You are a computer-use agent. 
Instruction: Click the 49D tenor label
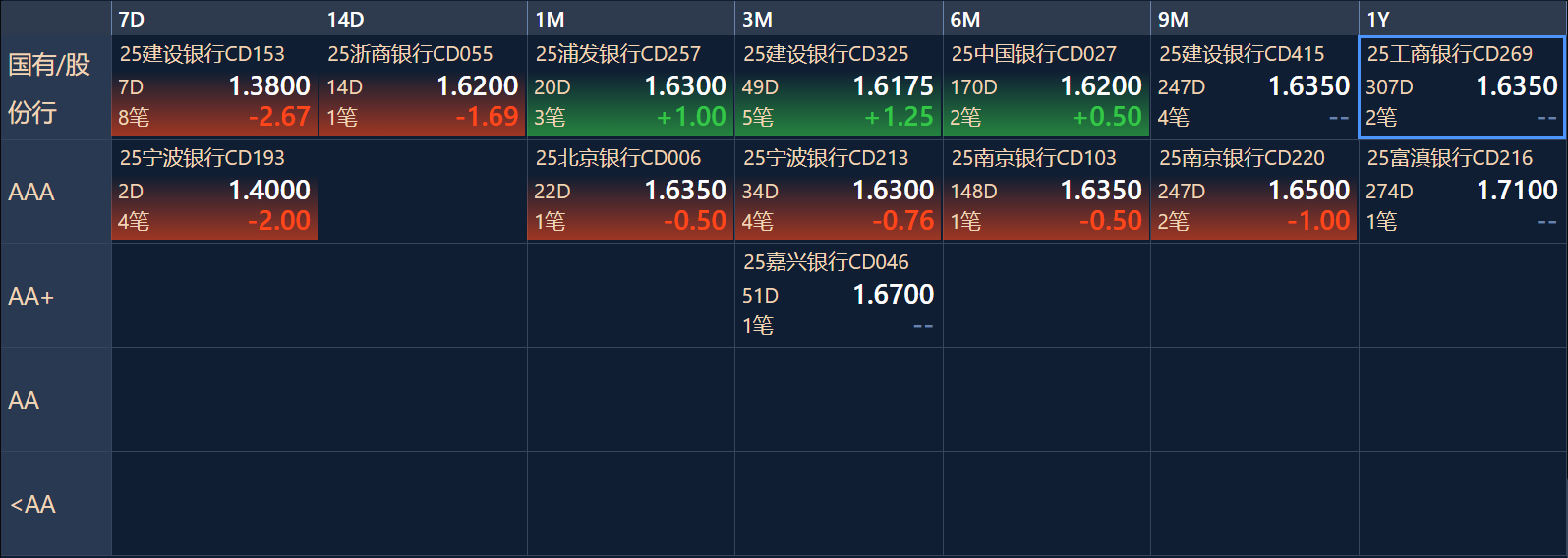pos(760,87)
